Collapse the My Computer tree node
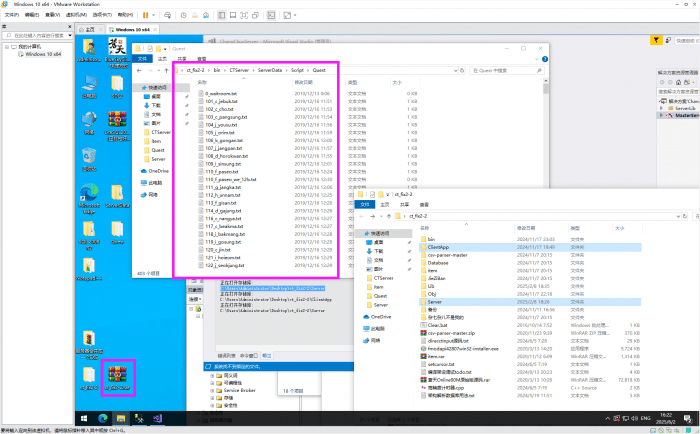Image resolution: width=700 pixels, height=434 pixels. [7, 46]
